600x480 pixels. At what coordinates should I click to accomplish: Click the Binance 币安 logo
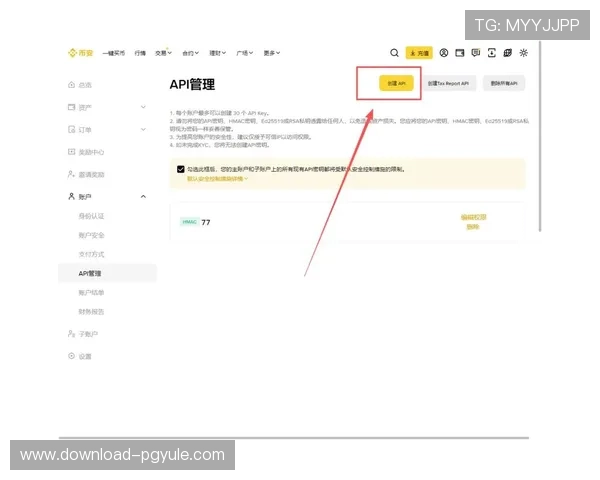pos(80,53)
